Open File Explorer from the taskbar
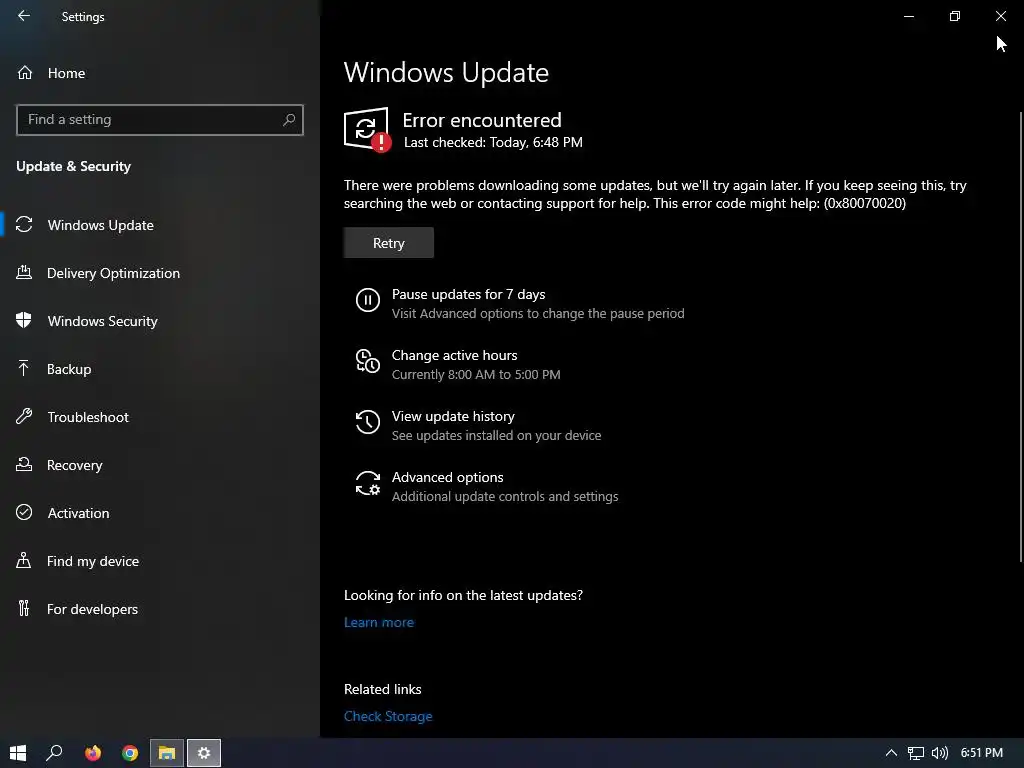This screenshot has width=1024, height=768. 167,753
